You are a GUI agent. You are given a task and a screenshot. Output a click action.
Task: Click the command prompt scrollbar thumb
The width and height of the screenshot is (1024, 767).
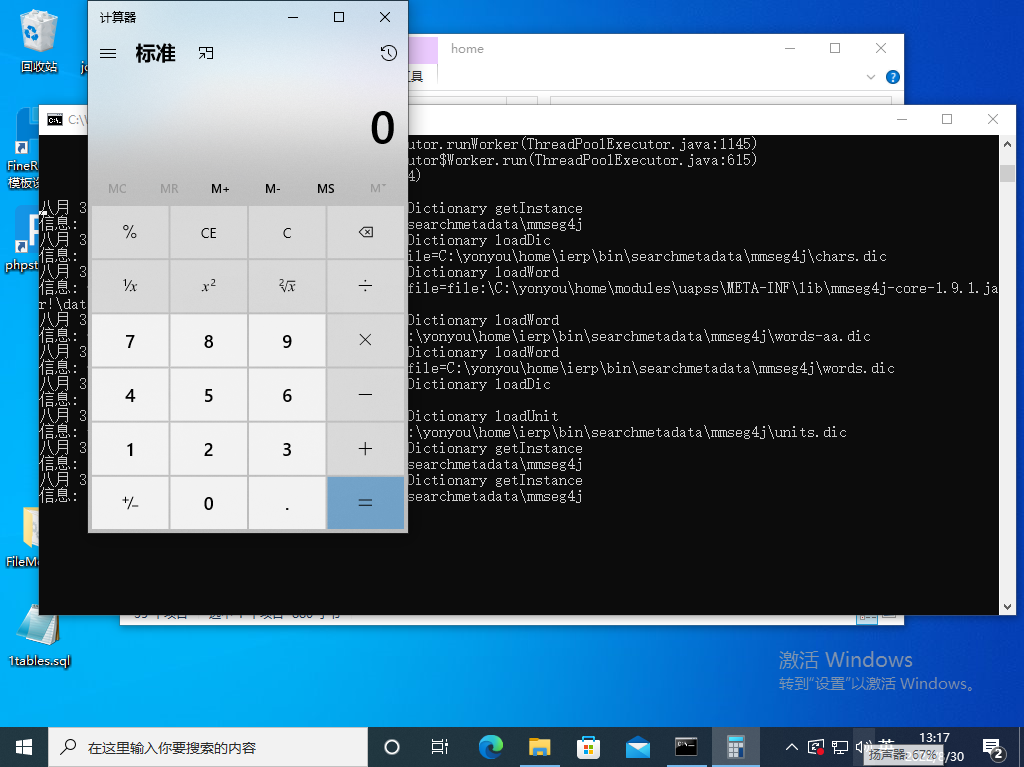(x=1007, y=173)
